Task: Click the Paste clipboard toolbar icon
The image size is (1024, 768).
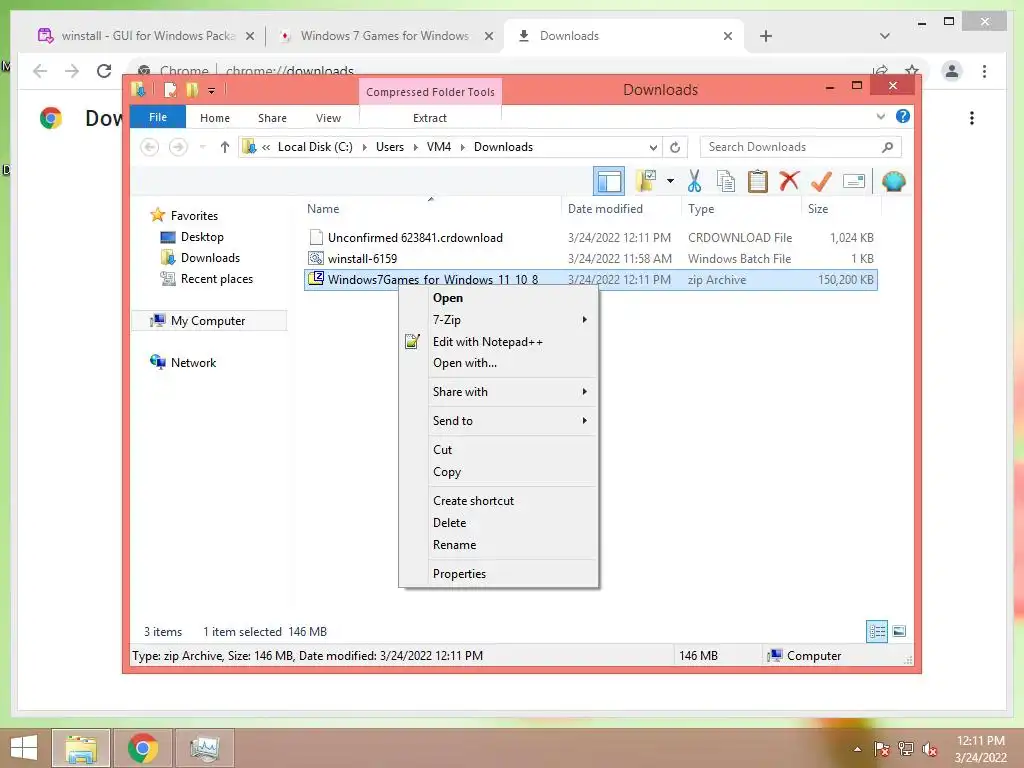Action: (758, 181)
